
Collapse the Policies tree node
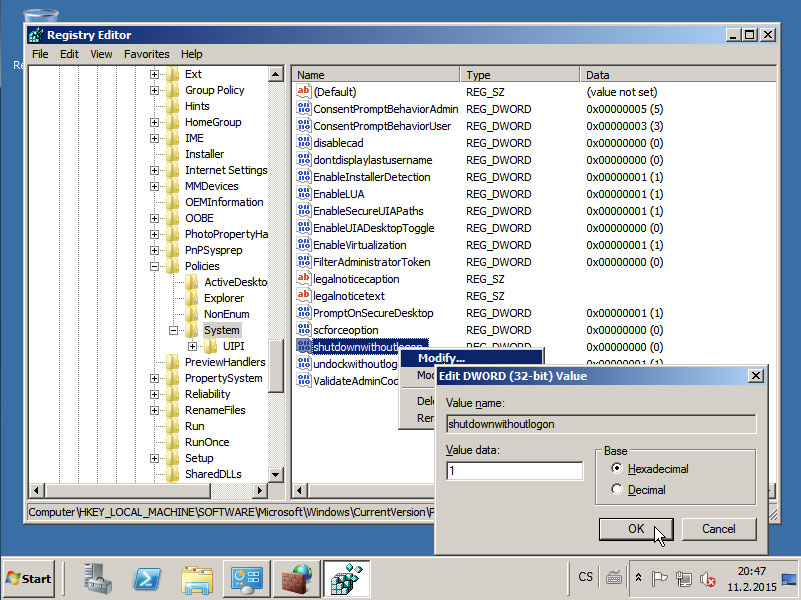[x=155, y=266]
